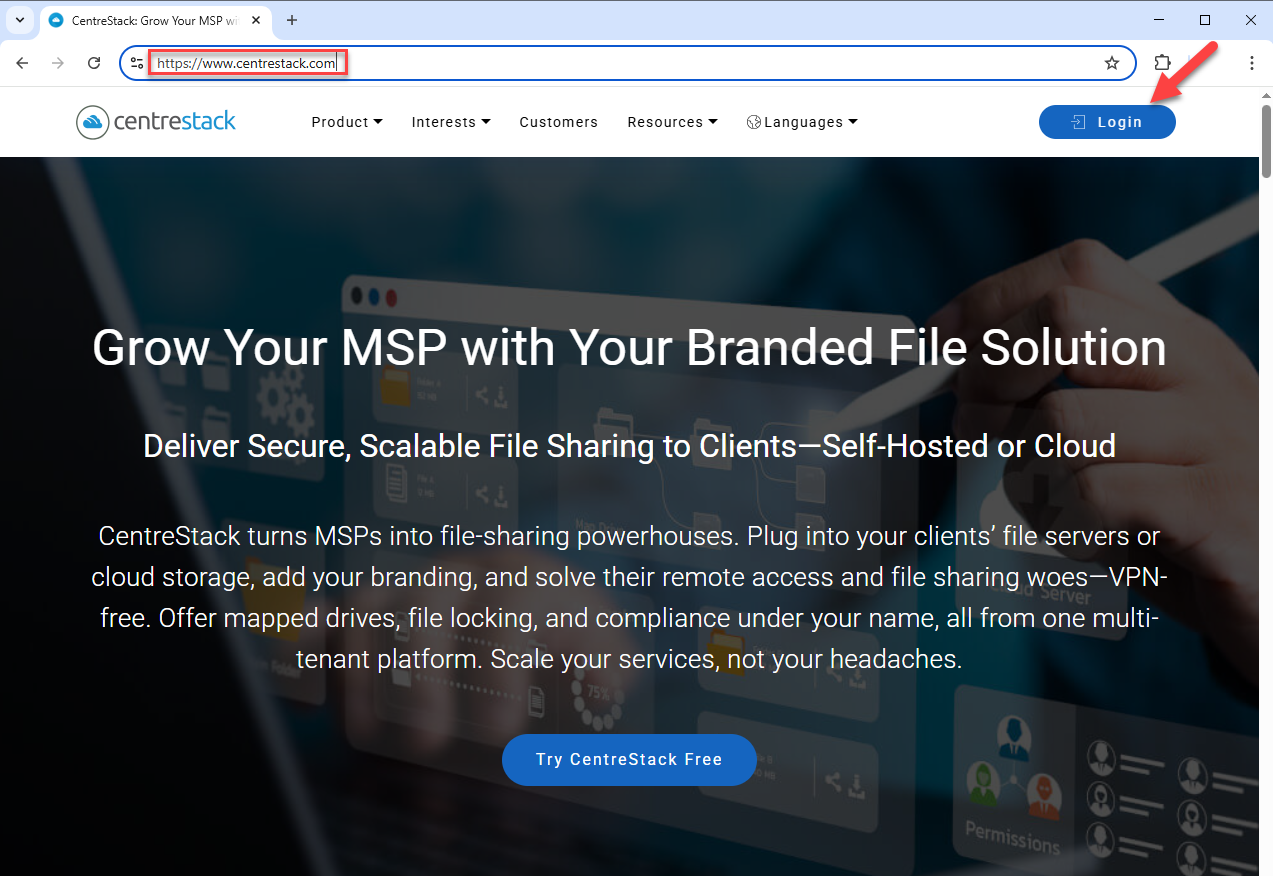The image size is (1273, 876).
Task: Click the CentreStack logo
Action: click(x=156, y=122)
